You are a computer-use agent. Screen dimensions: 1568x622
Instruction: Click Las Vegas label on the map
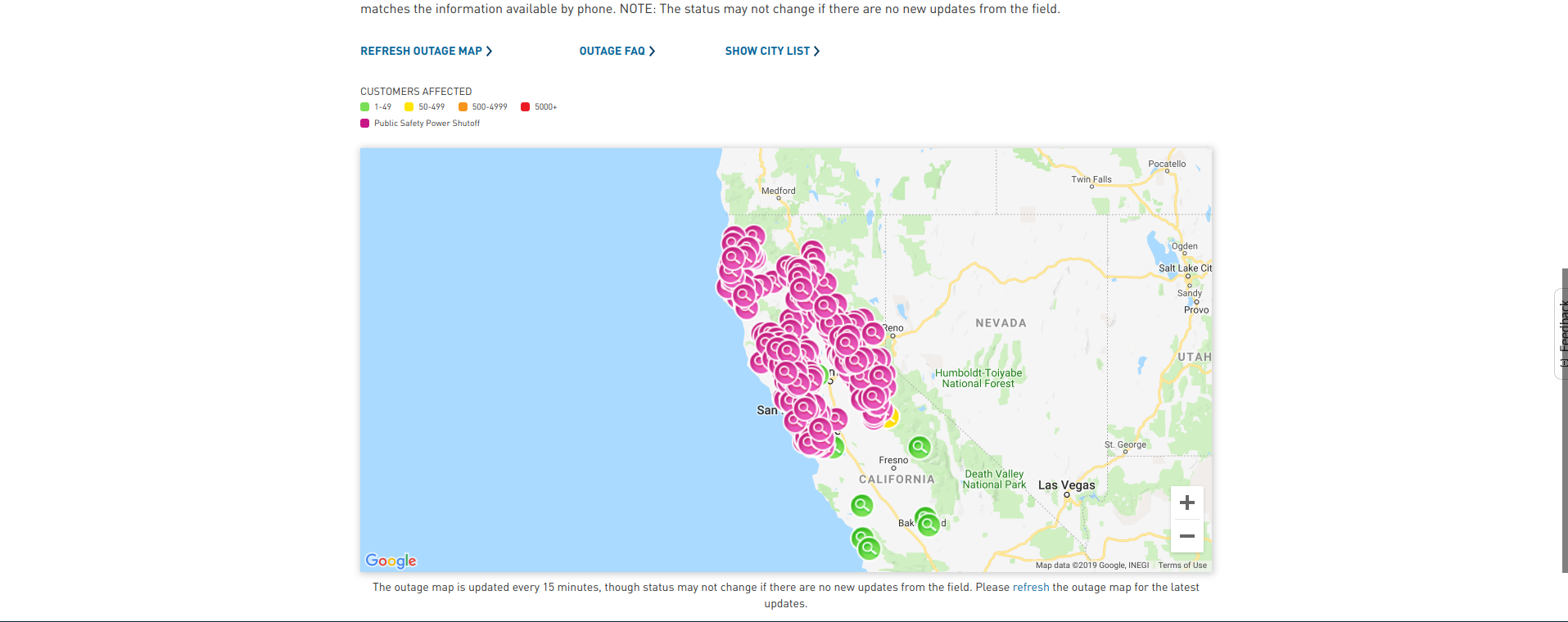[x=1066, y=485]
